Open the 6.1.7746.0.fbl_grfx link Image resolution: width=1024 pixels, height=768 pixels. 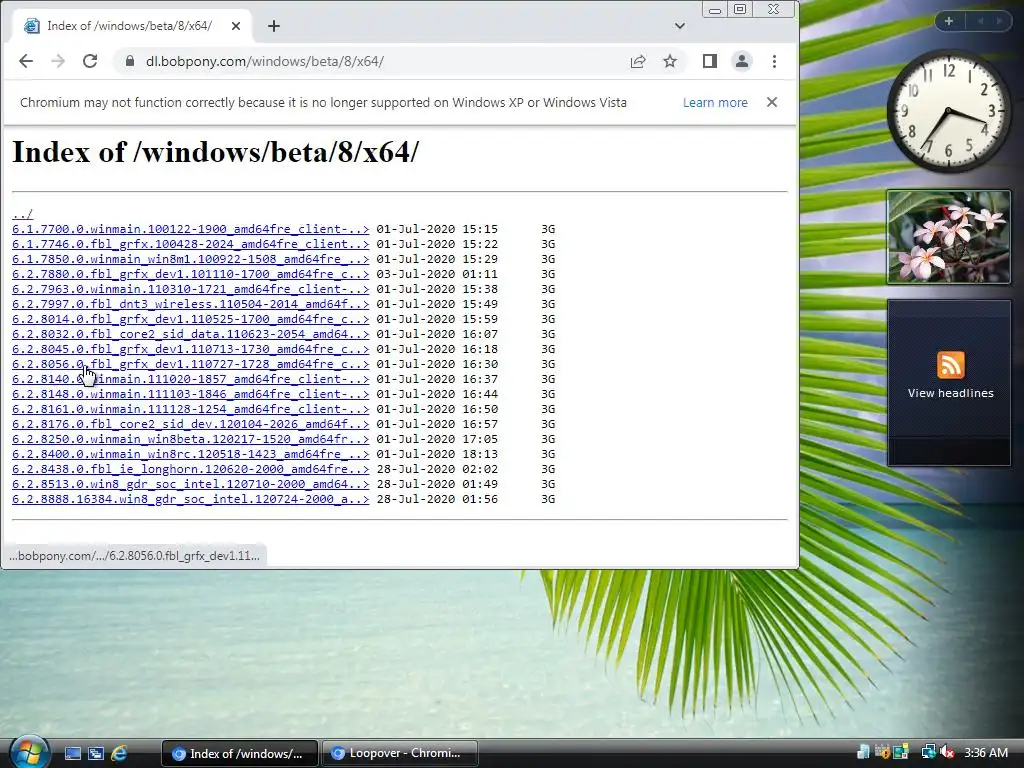(x=191, y=244)
